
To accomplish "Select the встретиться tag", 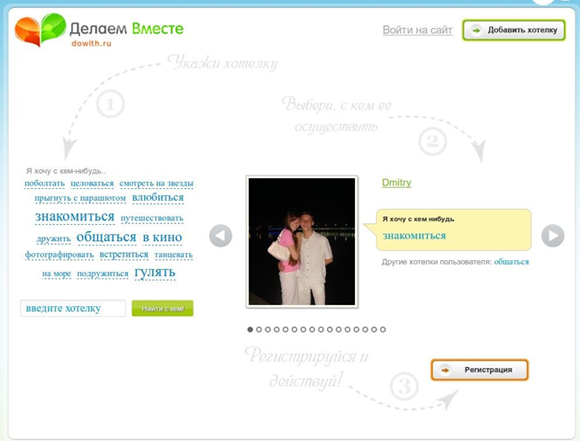I will tap(124, 255).
